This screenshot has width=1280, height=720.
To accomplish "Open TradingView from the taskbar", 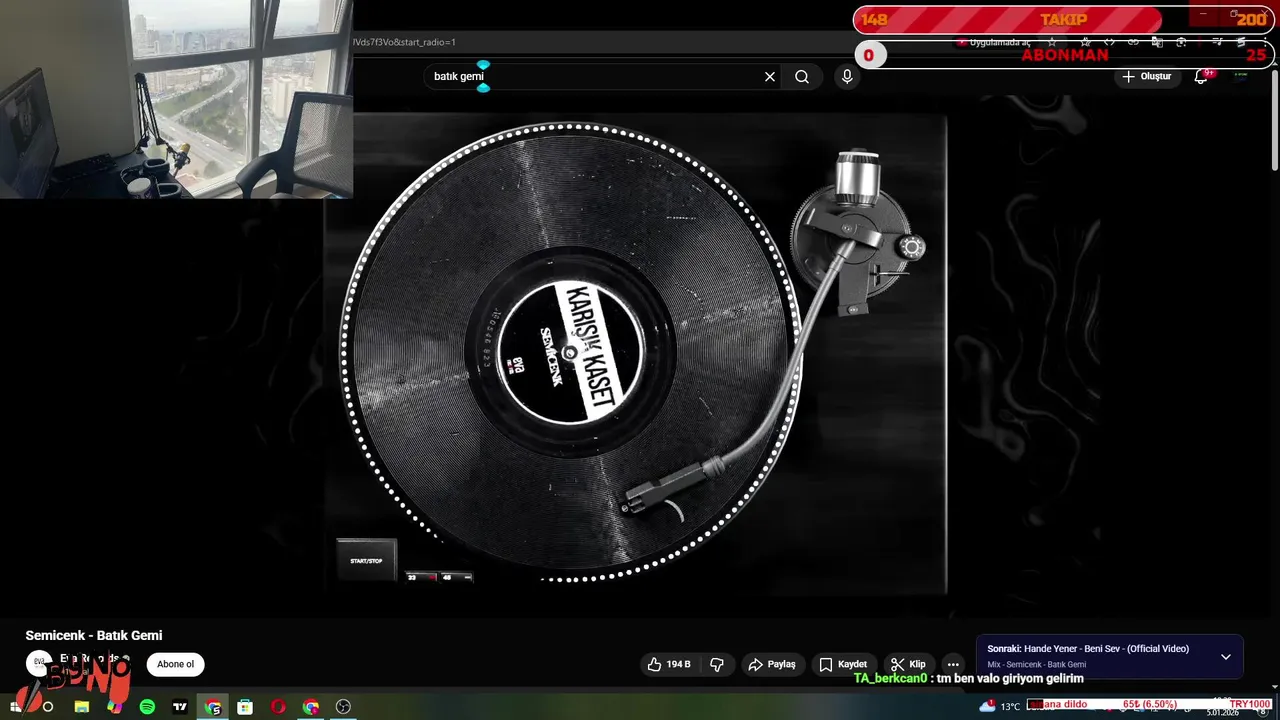I will [x=180, y=707].
